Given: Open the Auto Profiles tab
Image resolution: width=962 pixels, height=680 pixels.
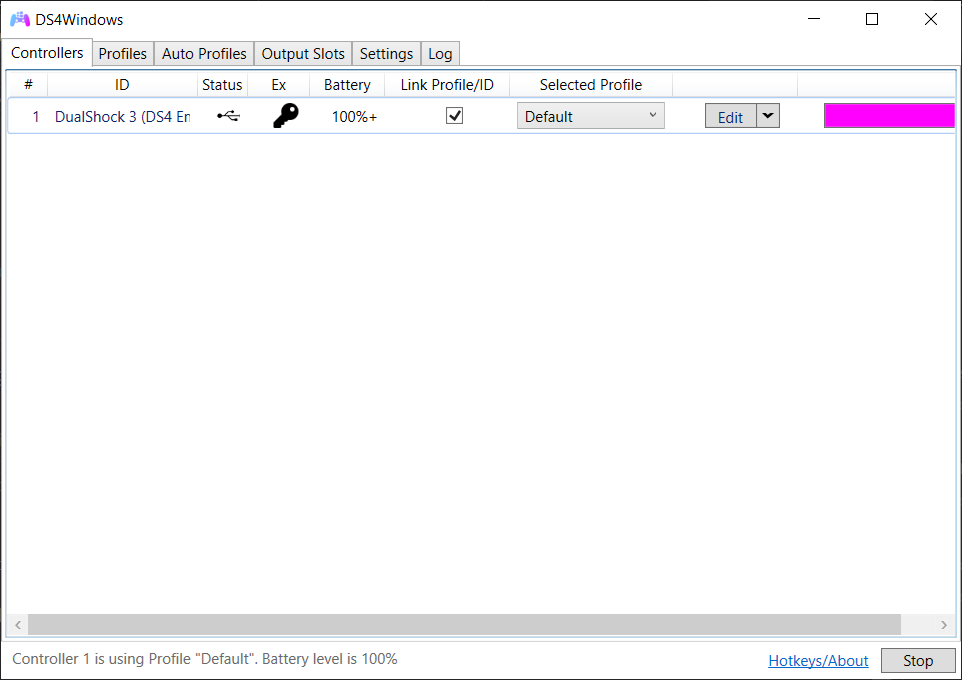Looking at the screenshot, I should pyautogui.click(x=203, y=53).
